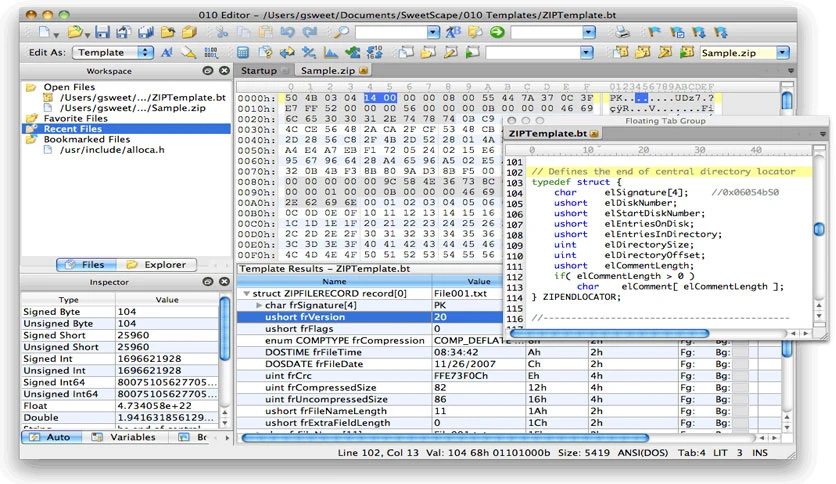Switch to the Startup tab
Image resolution: width=836 pixels, height=484 pixels.
[x=259, y=70]
